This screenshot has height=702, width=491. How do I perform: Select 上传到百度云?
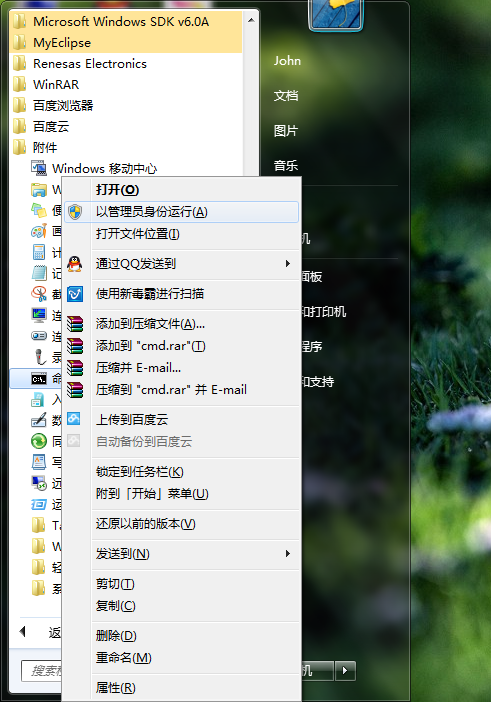pos(182,419)
